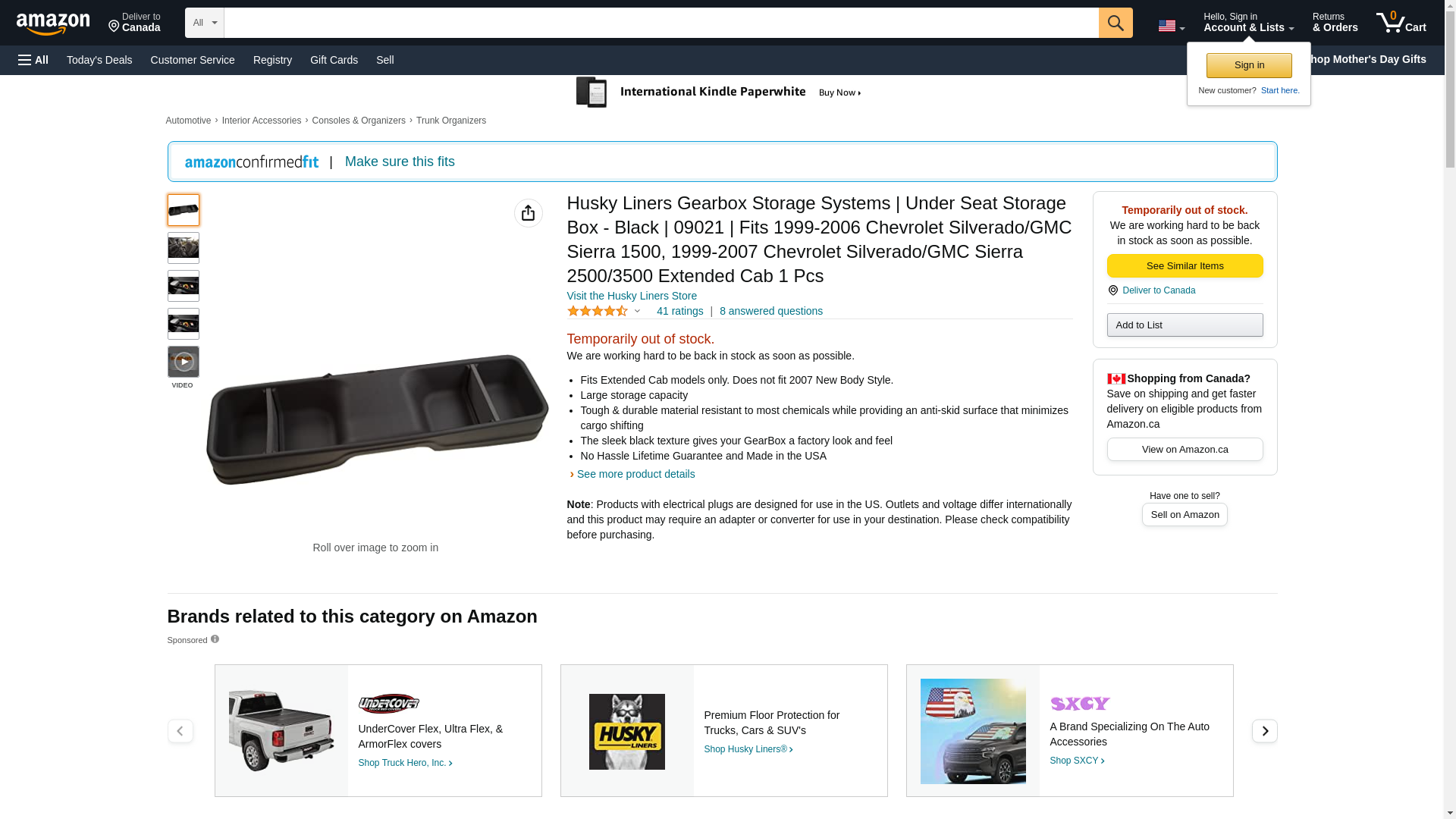Expand the star ratings breakdown arrow
The width and height of the screenshot is (1456, 819).
637,312
